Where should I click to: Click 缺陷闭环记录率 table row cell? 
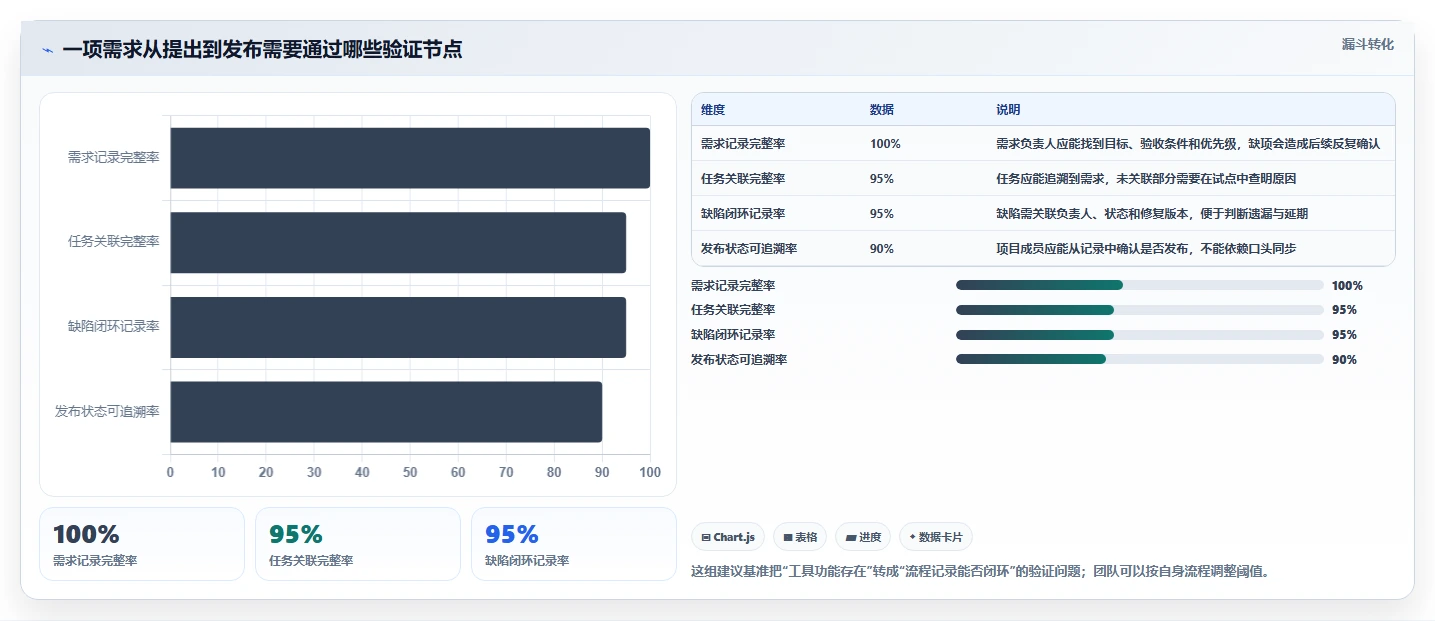(x=743, y=214)
